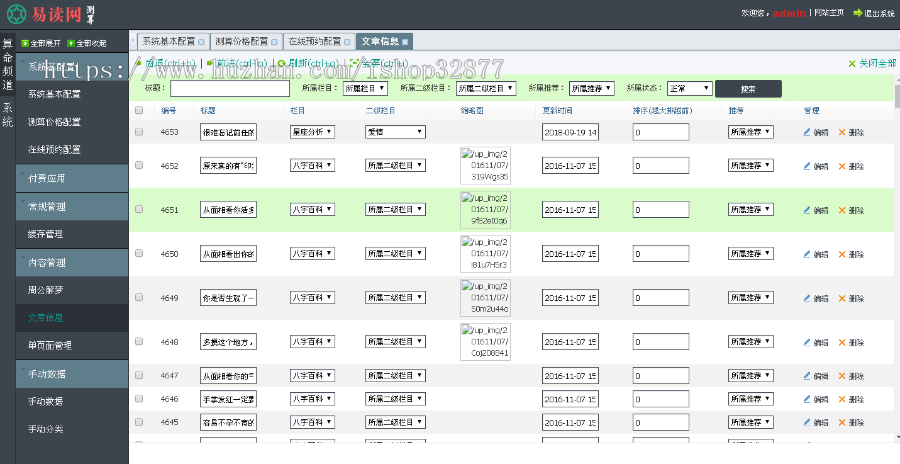
Task: Click the 关闭全部 close-all X icon
Action: click(852, 63)
